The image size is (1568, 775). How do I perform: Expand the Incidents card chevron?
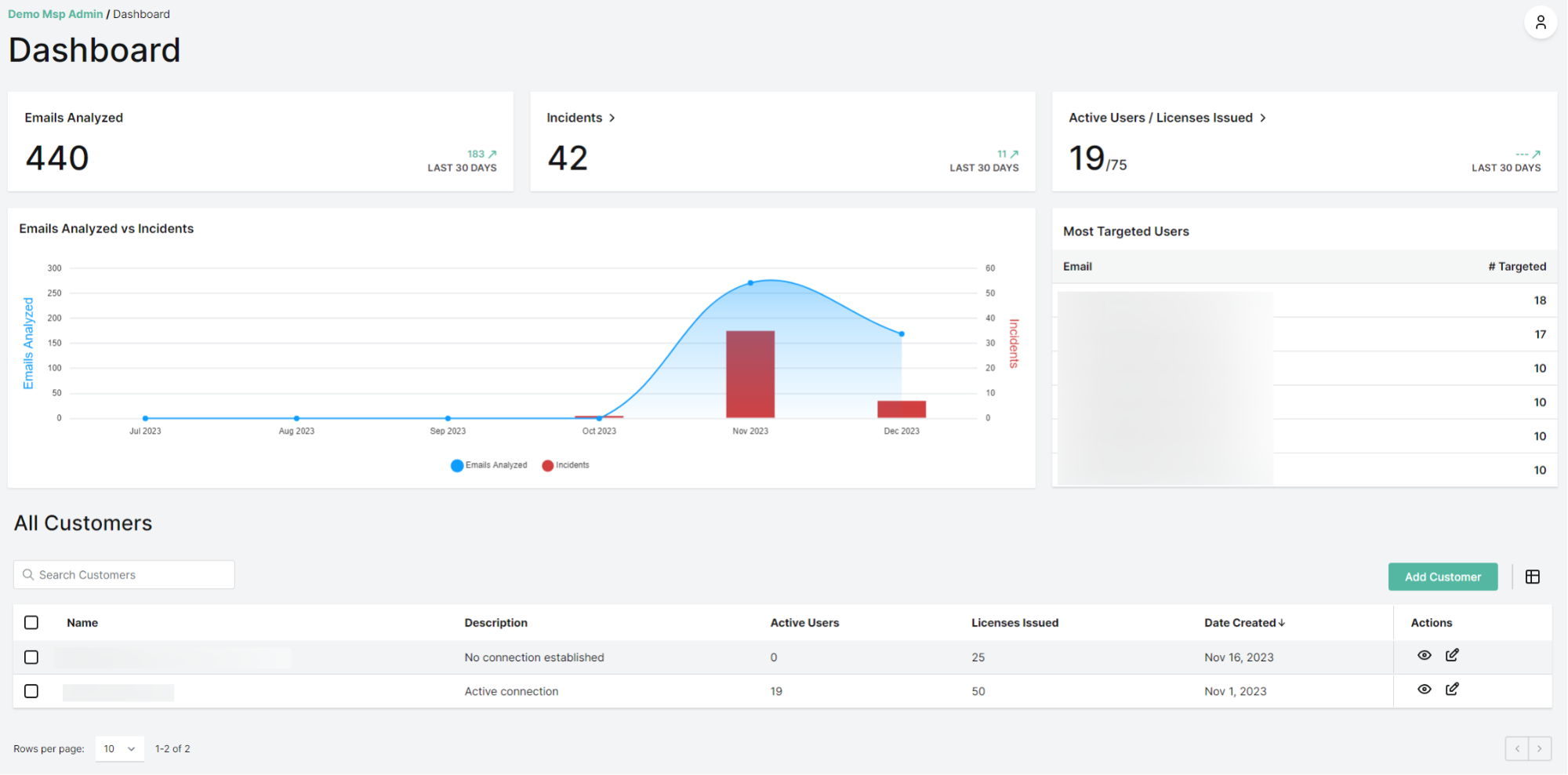coord(613,117)
